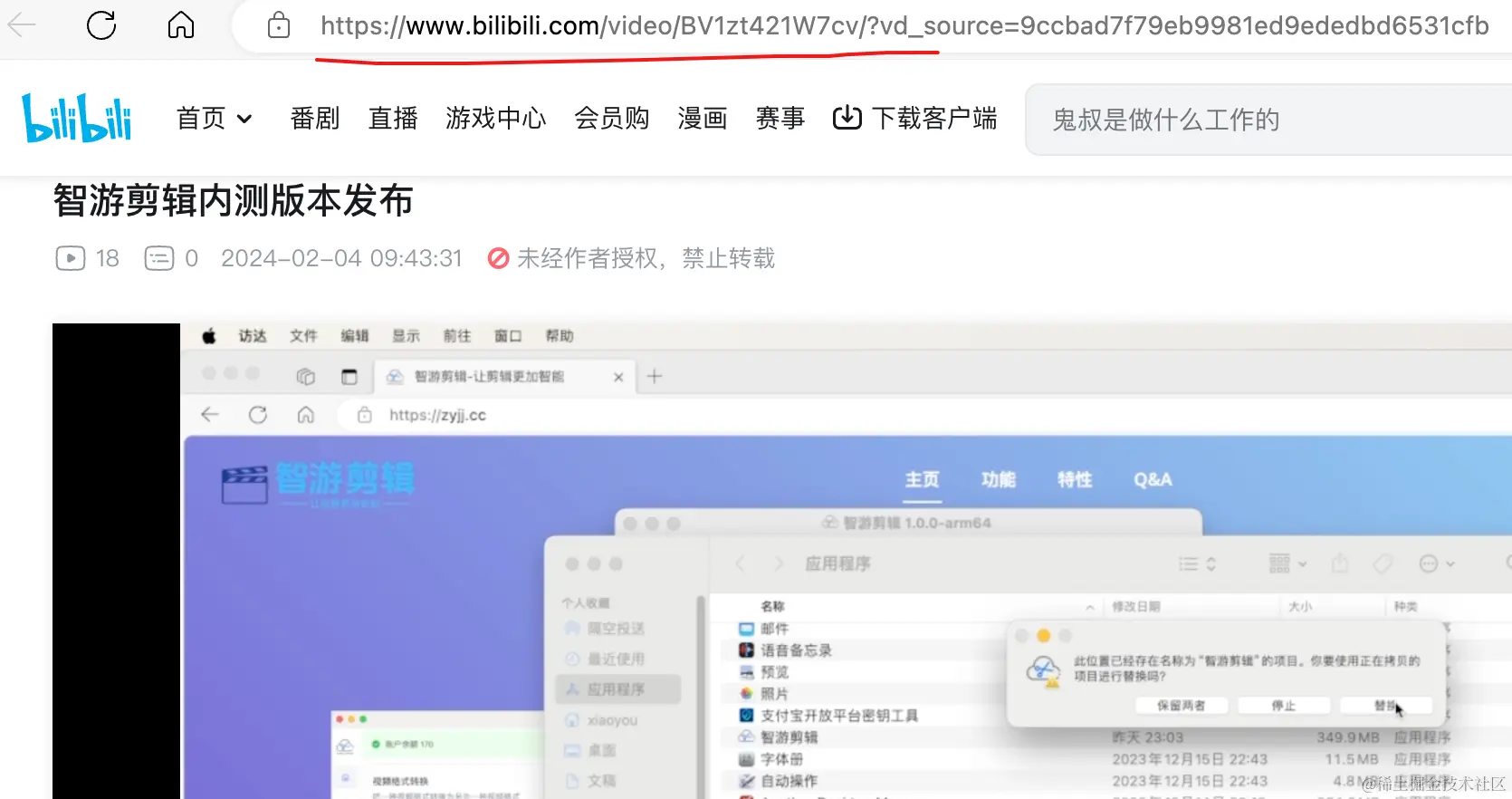This screenshot has width=1512, height=799.
Task: Click the https://zyjj.cc address field
Action: click(437, 415)
